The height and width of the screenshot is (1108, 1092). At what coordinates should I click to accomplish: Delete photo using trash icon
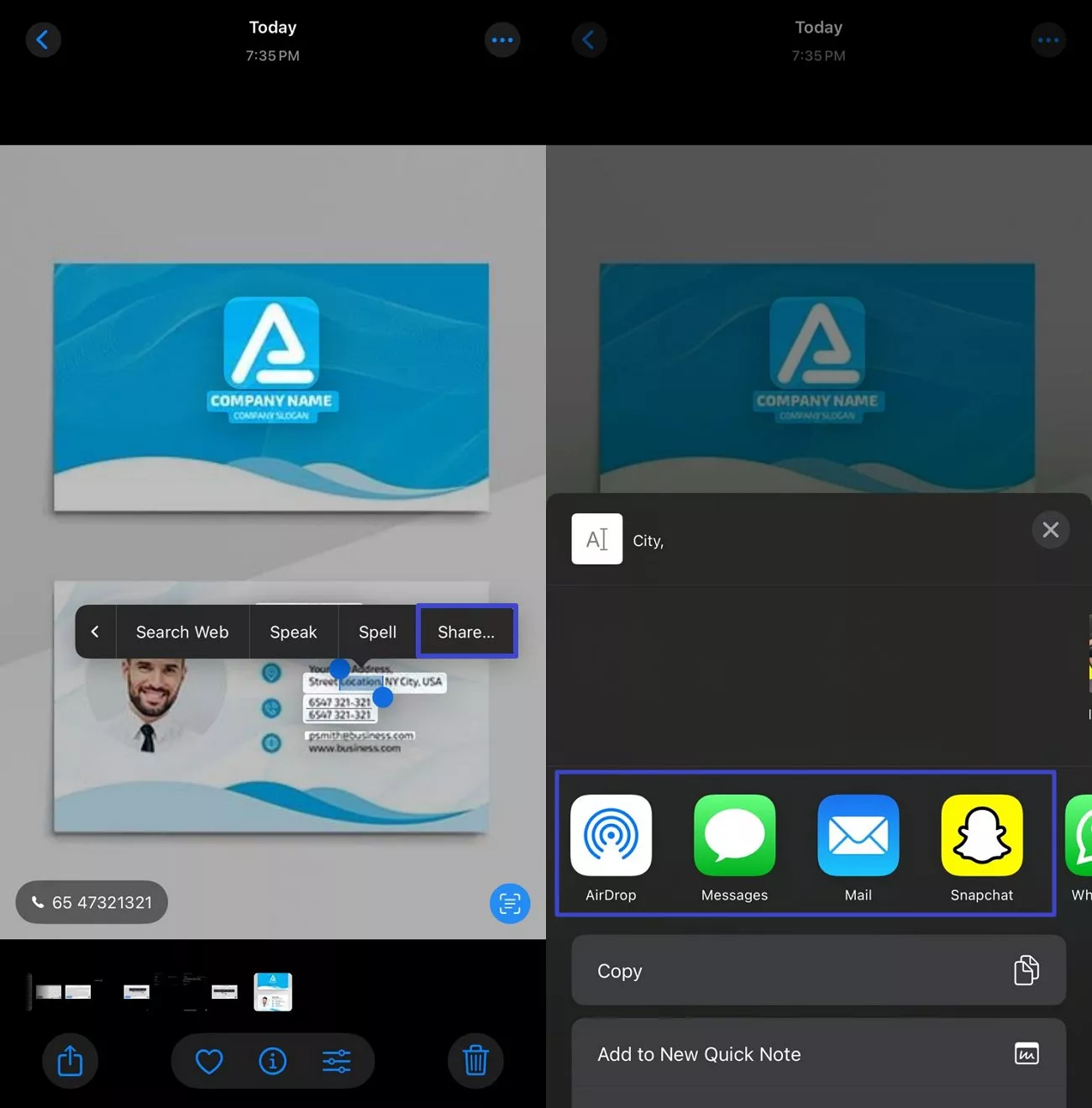pyautogui.click(x=475, y=1061)
